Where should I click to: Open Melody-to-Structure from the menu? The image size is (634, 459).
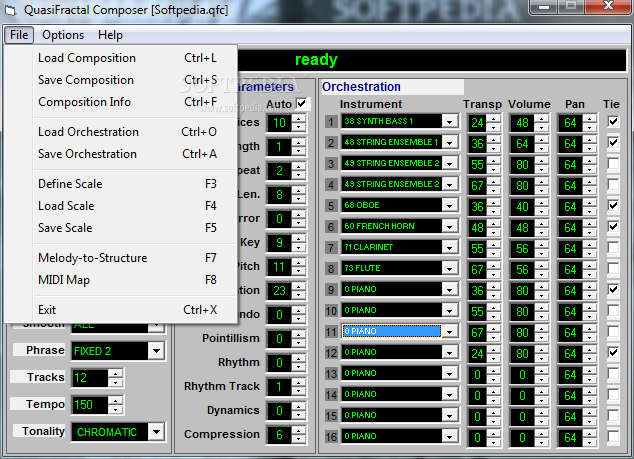click(127, 258)
